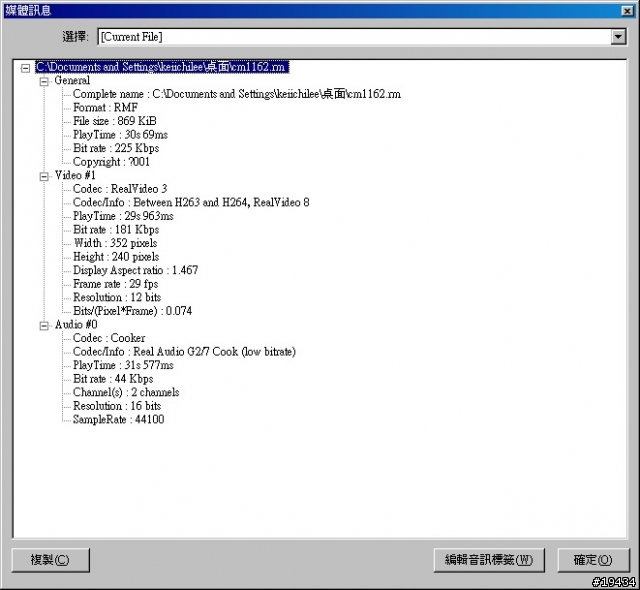Select 'Resolution : 16 bits' row
The width and height of the screenshot is (640, 590).
click(x=117, y=406)
